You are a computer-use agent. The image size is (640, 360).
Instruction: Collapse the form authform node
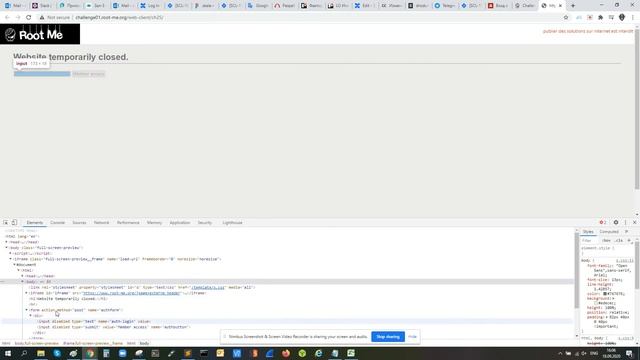(x=27, y=310)
